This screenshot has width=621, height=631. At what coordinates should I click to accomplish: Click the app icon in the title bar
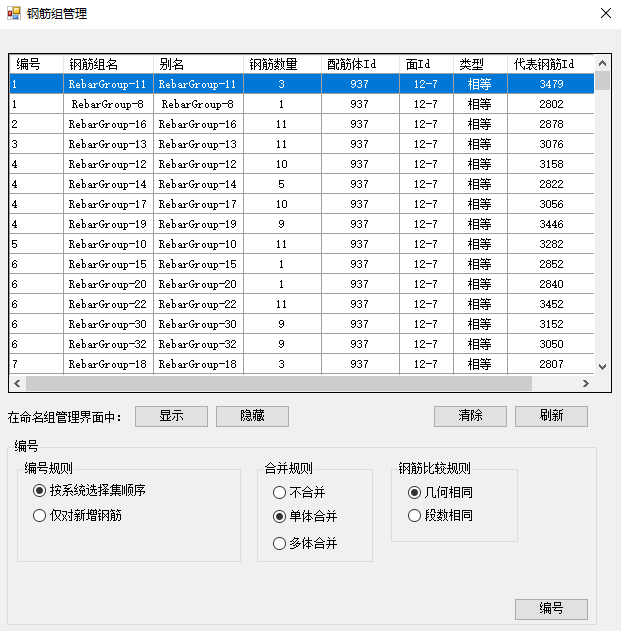[x=14, y=14]
